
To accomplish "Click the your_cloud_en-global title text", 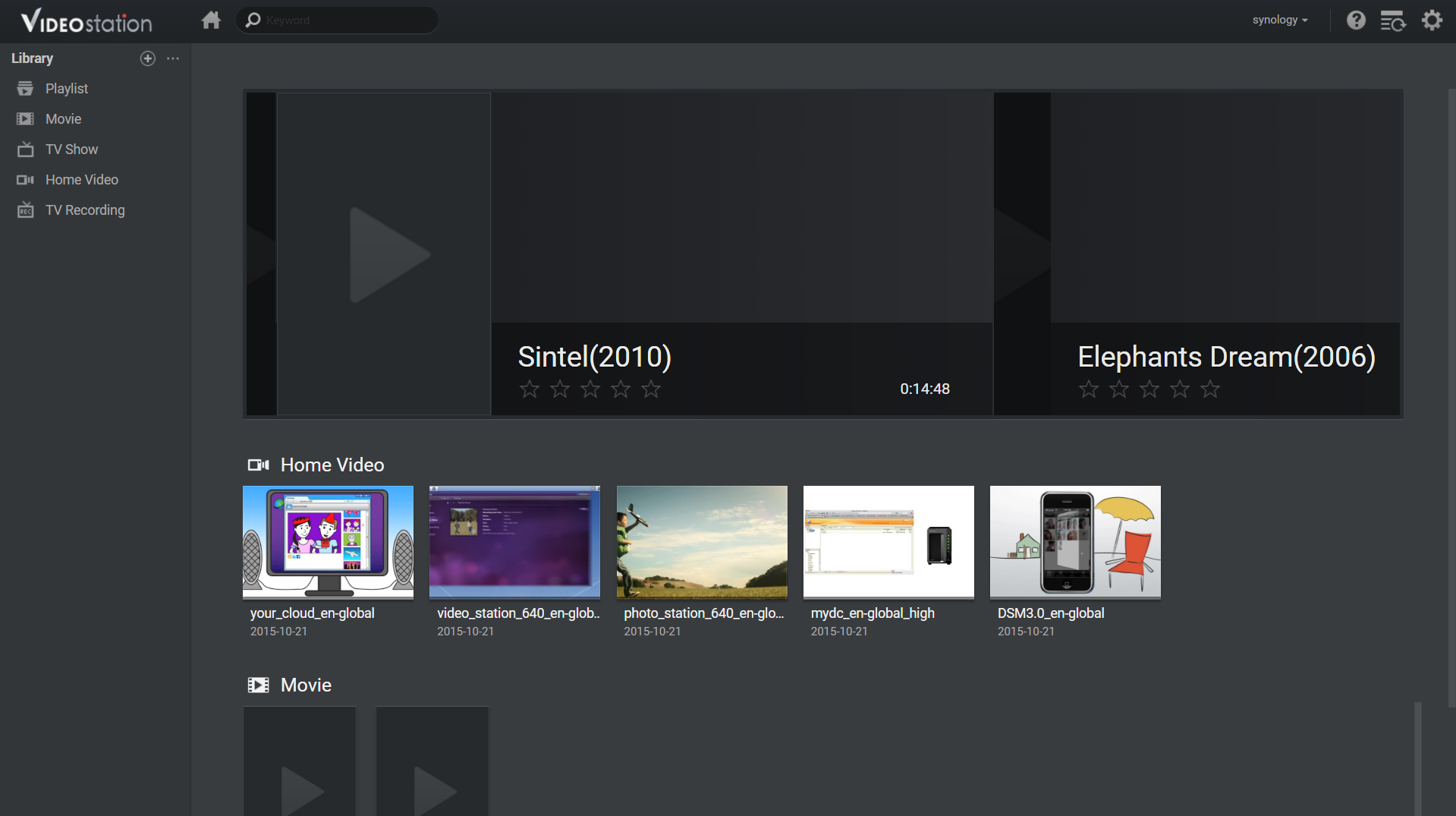I will coord(312,613).
